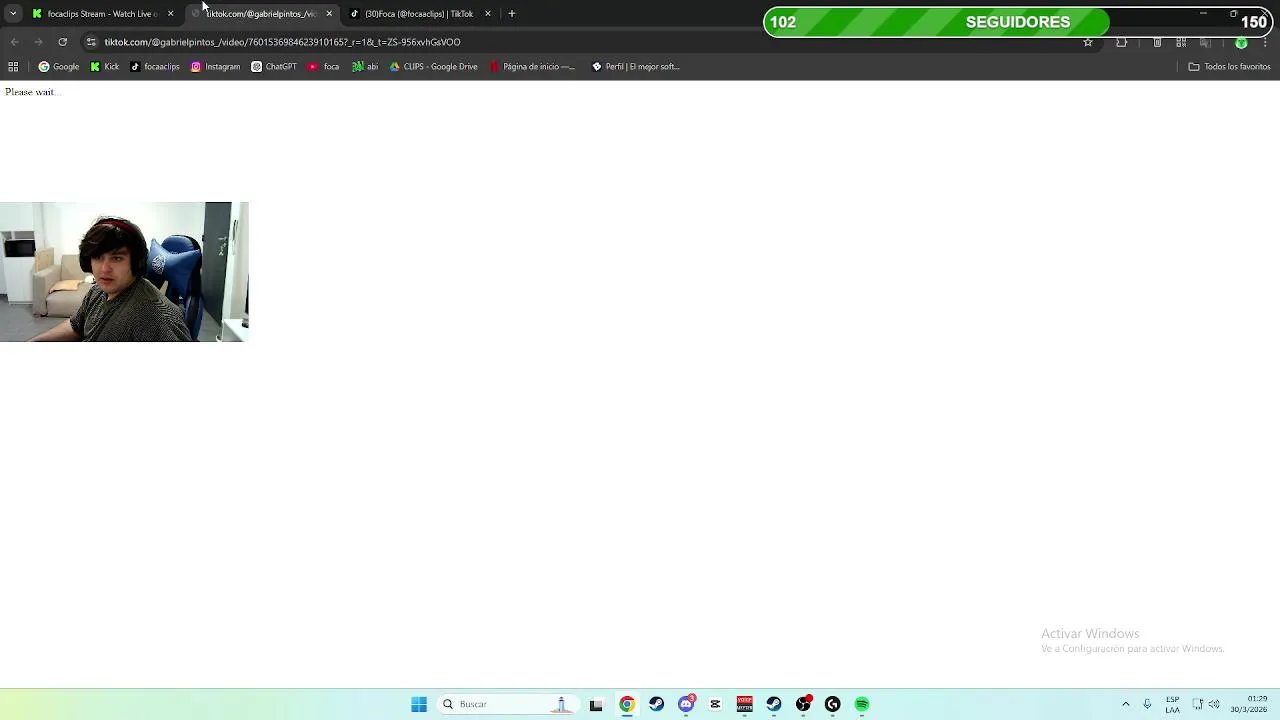The image size is (1280, 720).
Task: Switch the ESP LAA keyboard language
Action: pyautogui.click(x=1172, y=704)
